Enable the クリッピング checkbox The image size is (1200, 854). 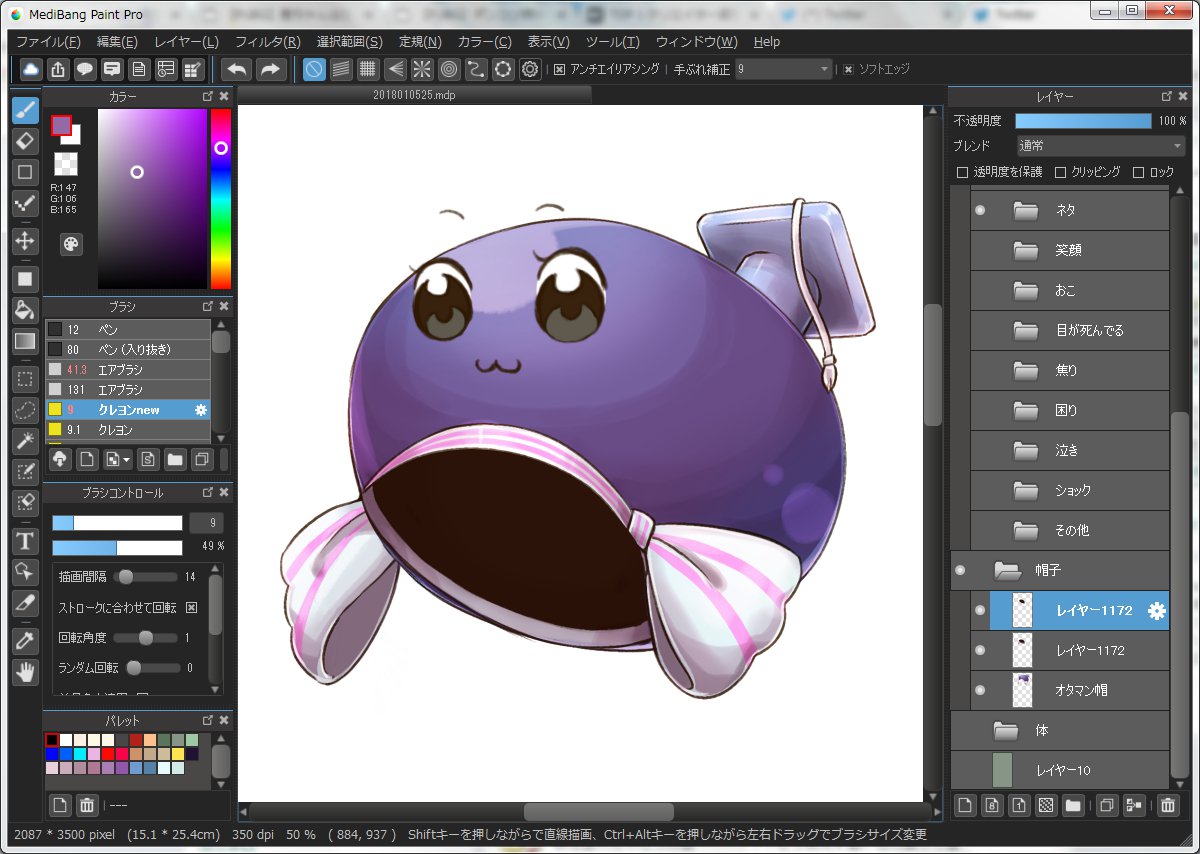pyautogui.click(x=1061, y=172)
